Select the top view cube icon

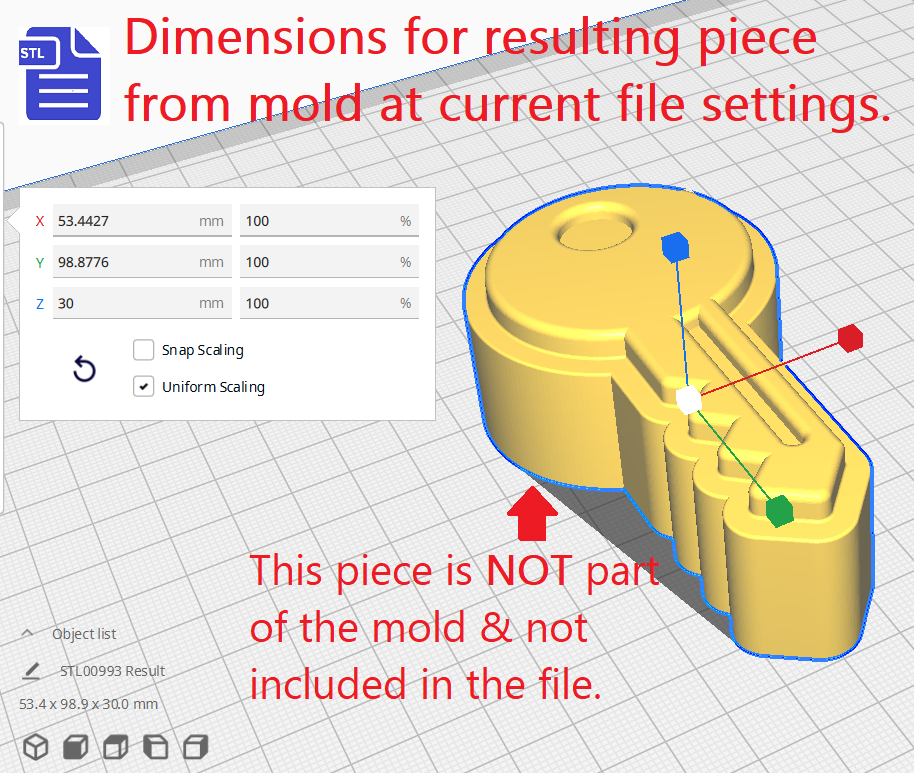116,747
